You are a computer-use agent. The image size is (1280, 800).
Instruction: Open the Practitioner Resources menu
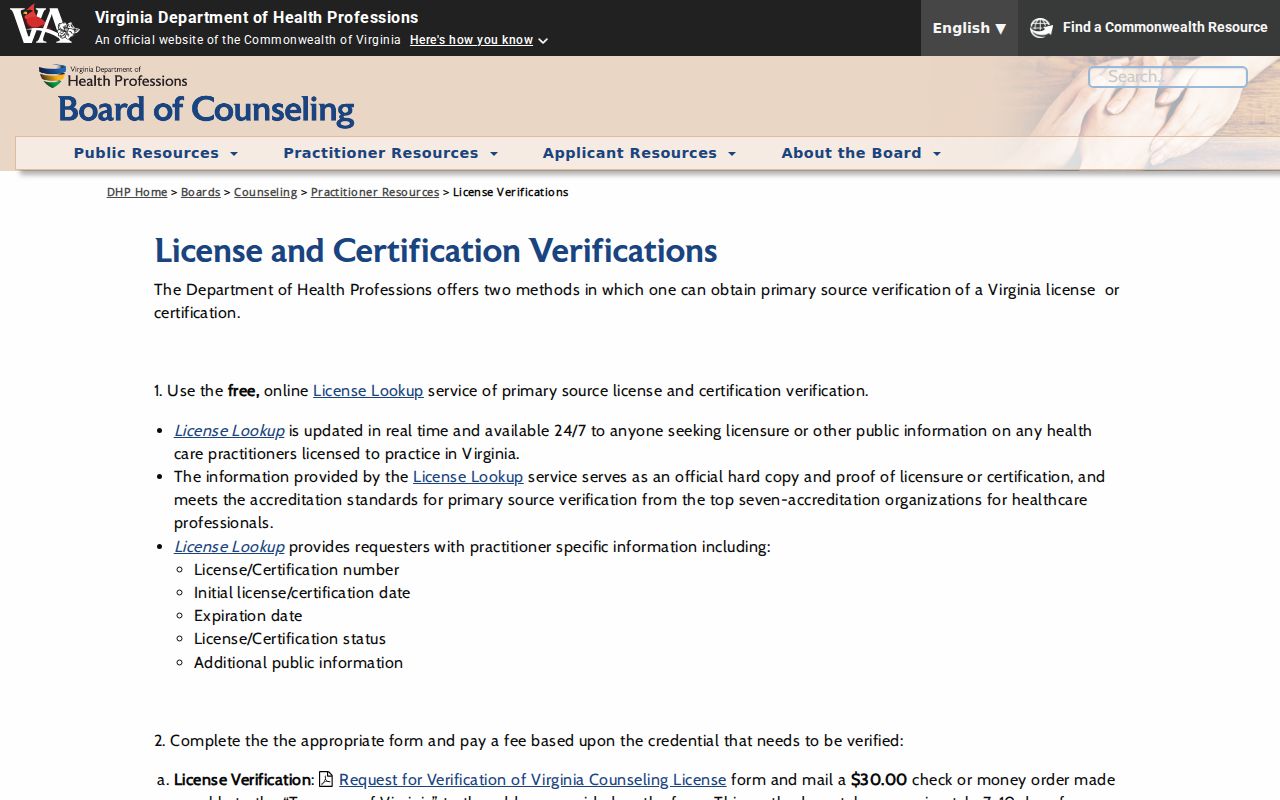(390, 153)
